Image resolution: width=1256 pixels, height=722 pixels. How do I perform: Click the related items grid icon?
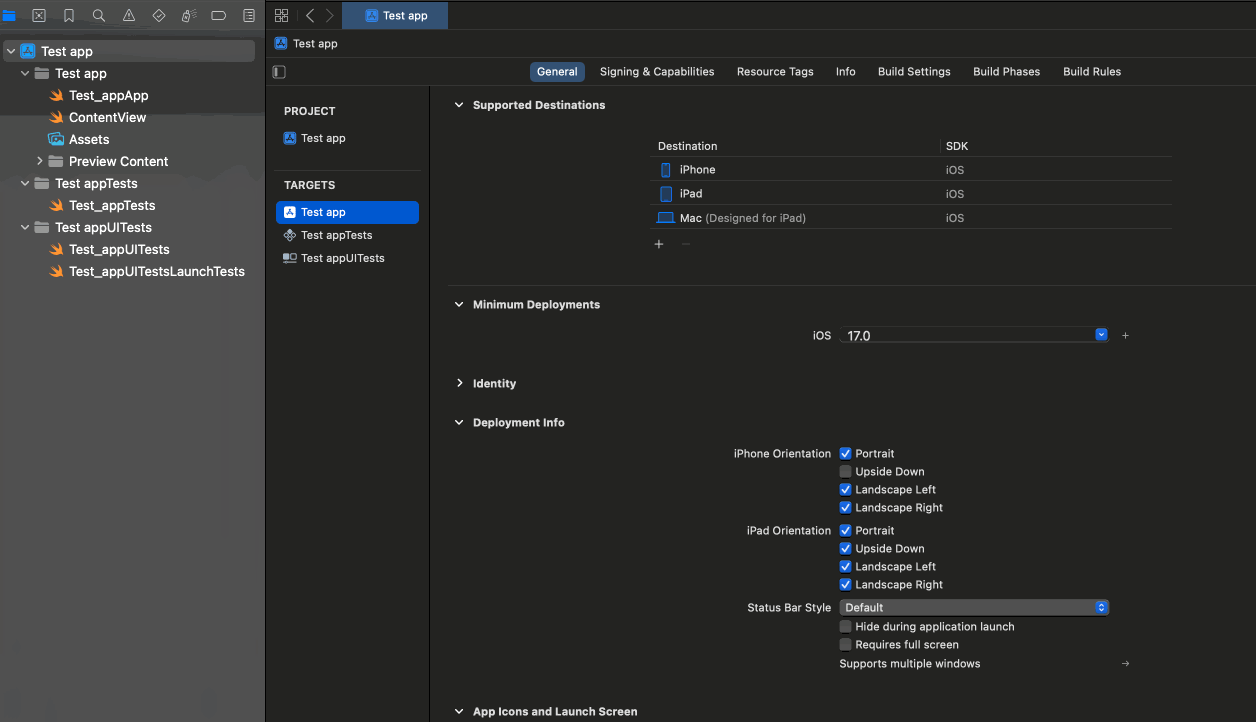click(x=282, y=16)
